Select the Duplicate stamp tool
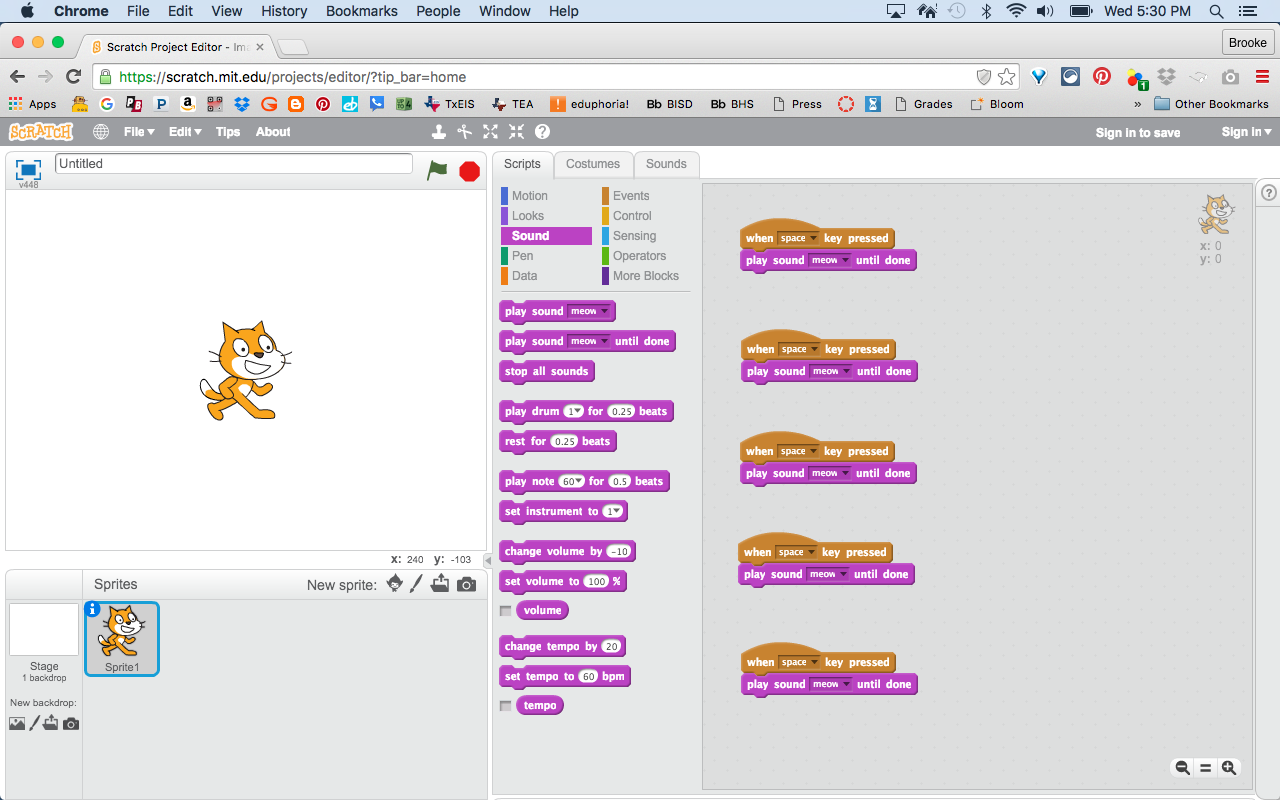 440,131
